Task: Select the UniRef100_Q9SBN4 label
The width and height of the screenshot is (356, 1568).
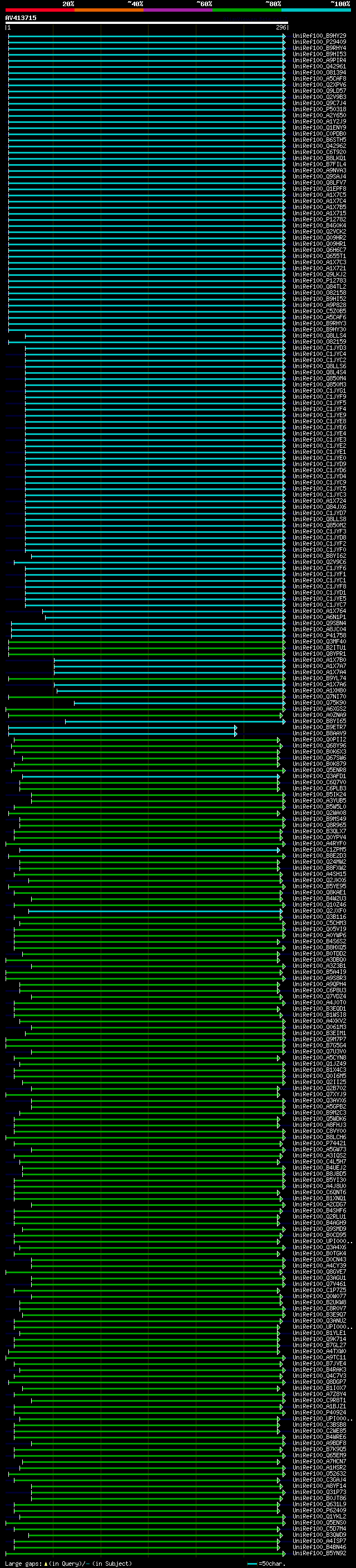Action: tap(319, 623)
